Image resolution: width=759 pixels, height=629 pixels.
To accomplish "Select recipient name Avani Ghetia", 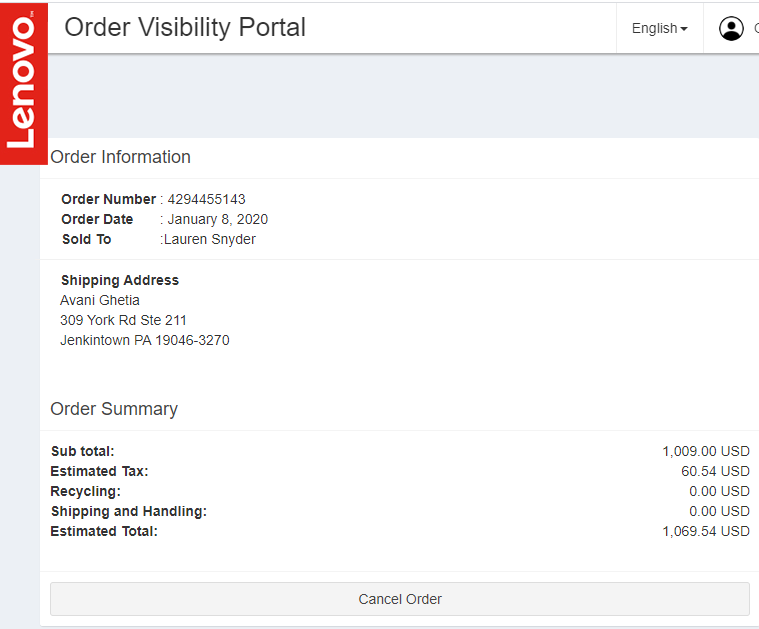I will (x=100, y=300).
